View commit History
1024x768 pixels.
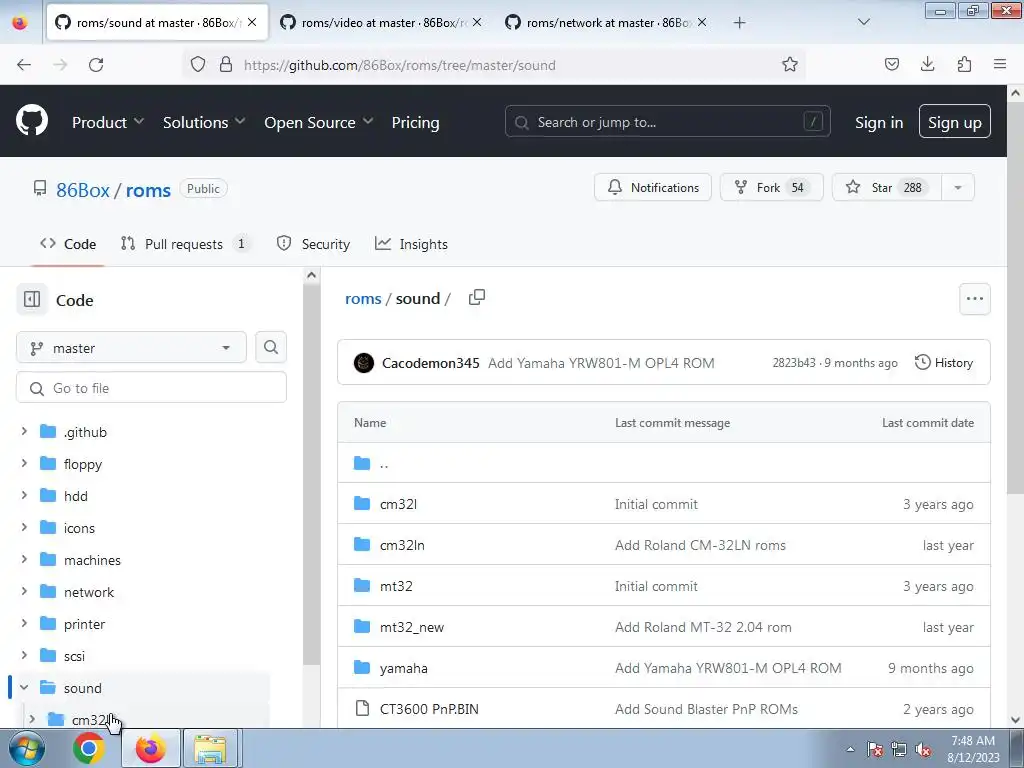[944, 362]
